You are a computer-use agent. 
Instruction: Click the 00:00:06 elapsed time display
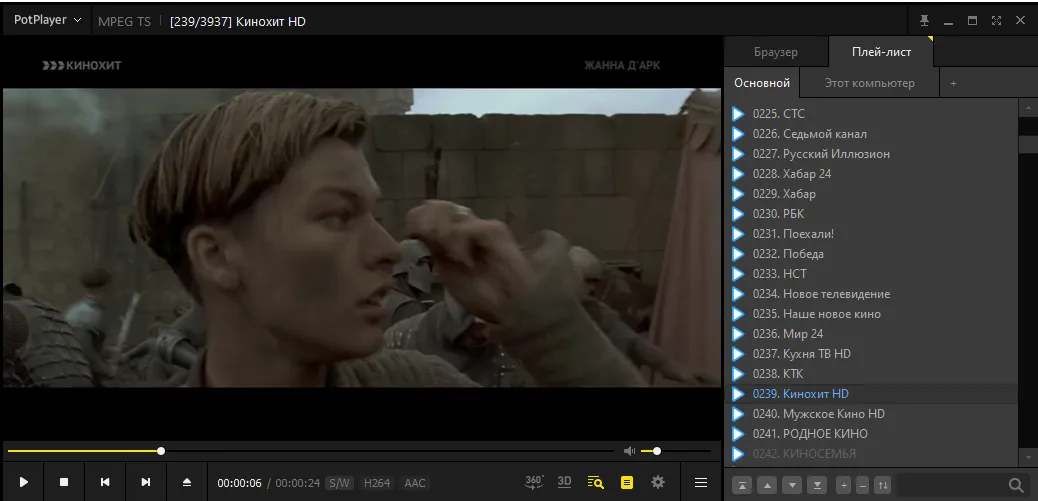[240, 483]
